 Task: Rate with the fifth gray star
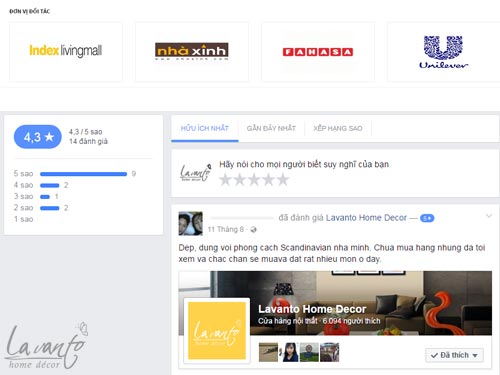(x=283, y=179)
